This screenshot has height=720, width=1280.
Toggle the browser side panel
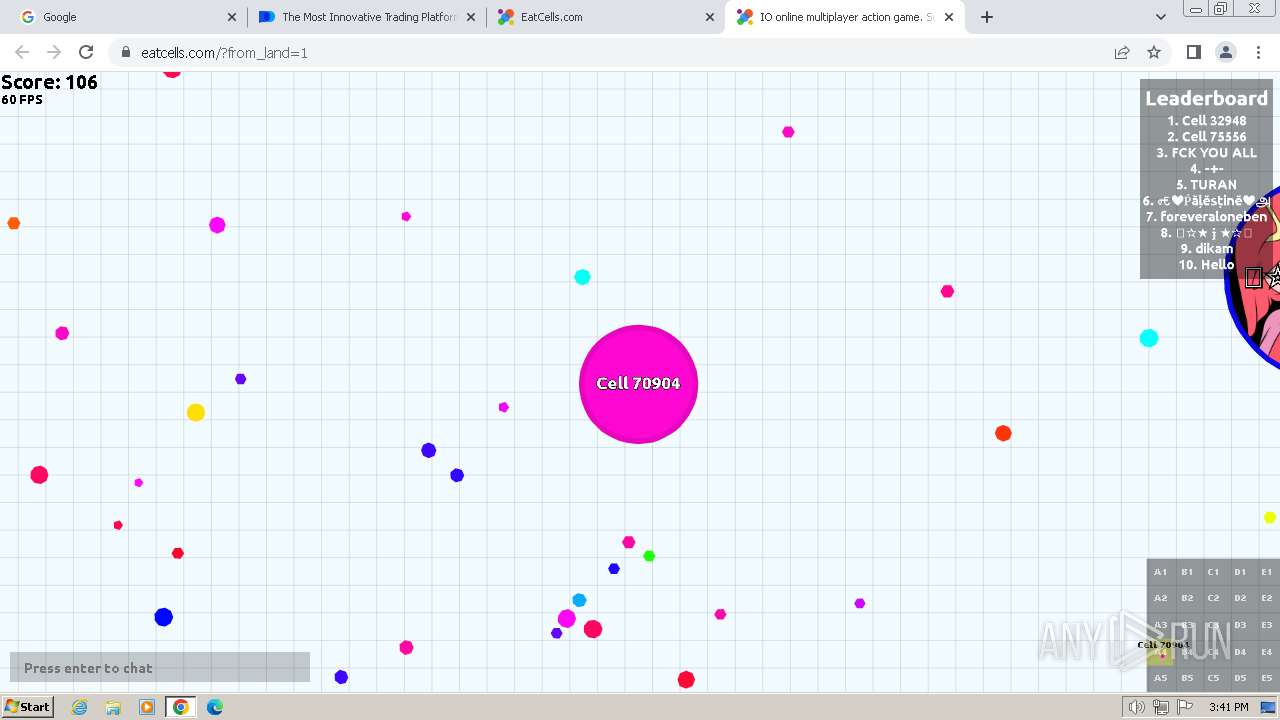point(1193,52)
